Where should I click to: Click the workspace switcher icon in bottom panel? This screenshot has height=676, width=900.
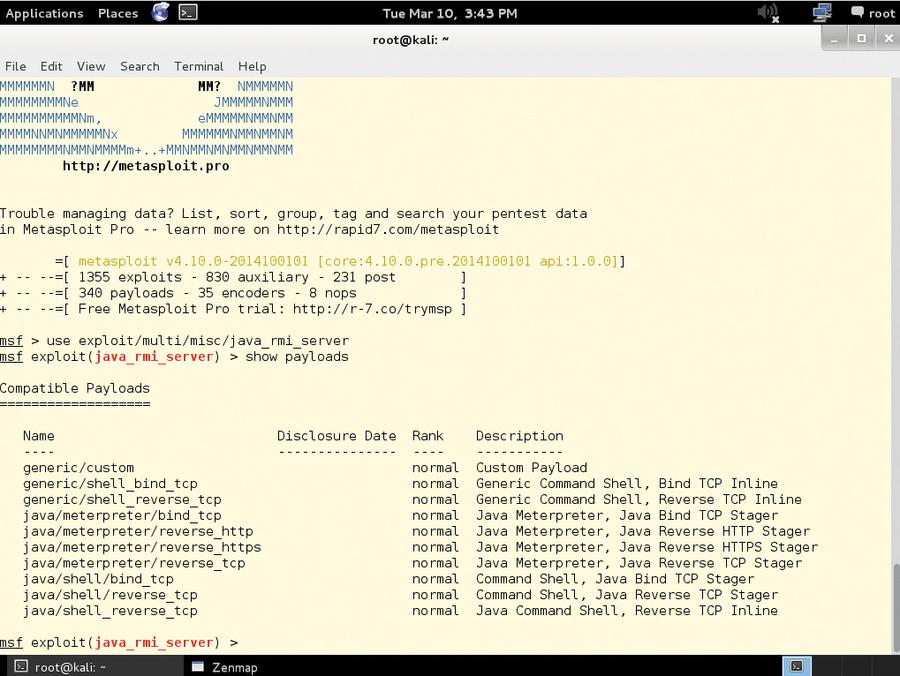tap(797, 666)
